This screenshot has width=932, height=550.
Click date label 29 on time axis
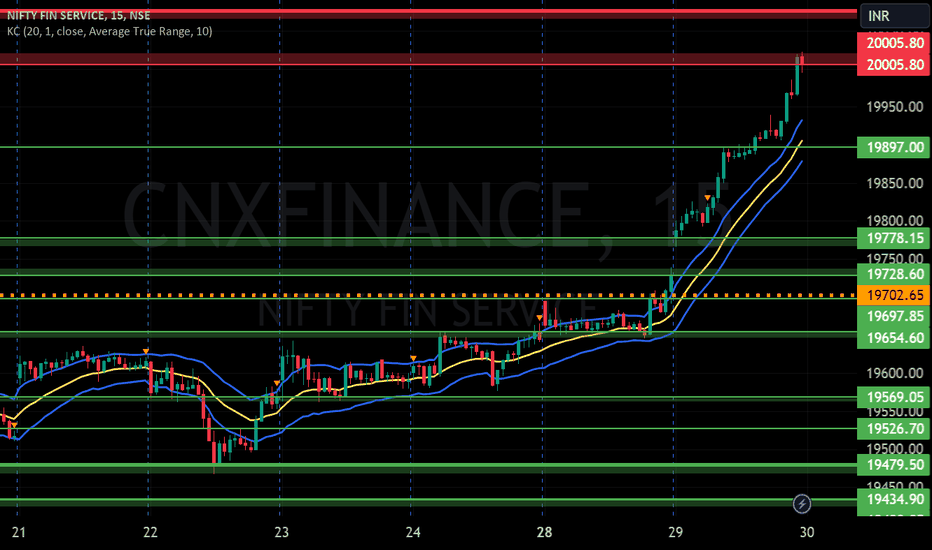[x=675, y=532]
